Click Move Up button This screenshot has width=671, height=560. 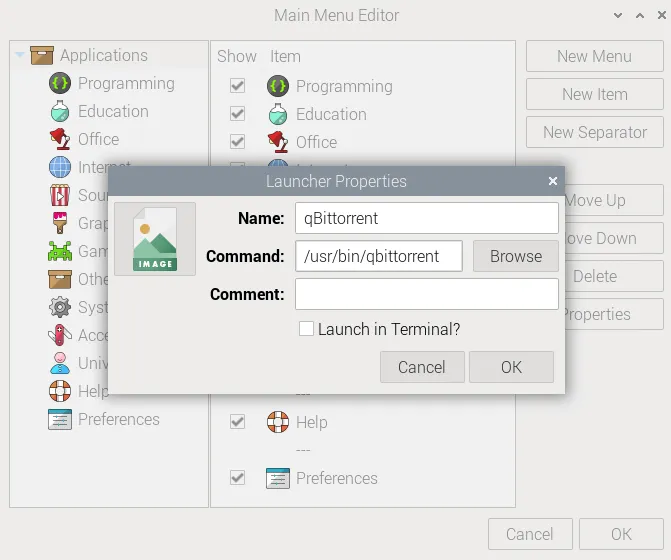tap(614, 200)
